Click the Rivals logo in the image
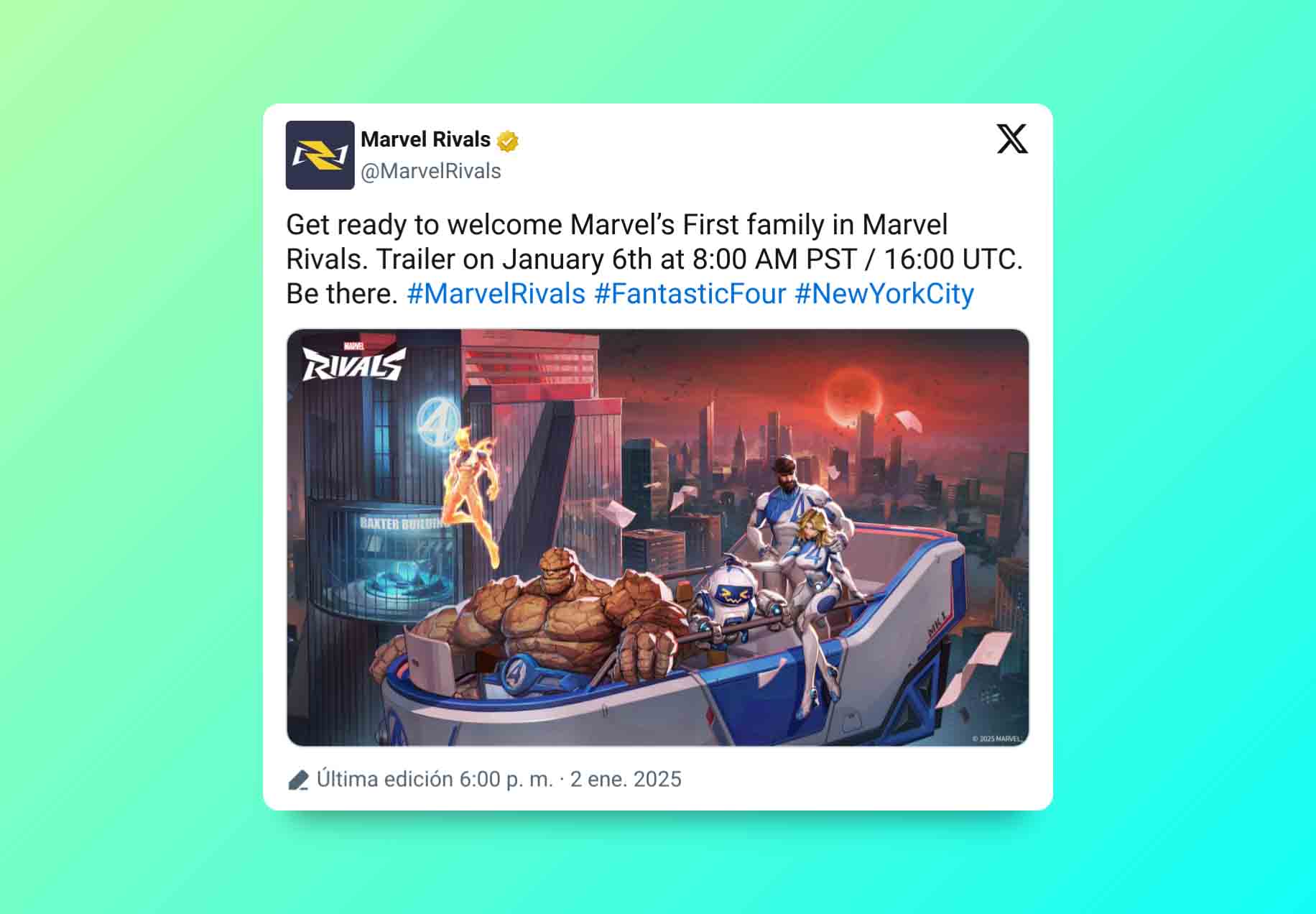The height and width of the screenshot is (914, 1316). click(353, 362)
